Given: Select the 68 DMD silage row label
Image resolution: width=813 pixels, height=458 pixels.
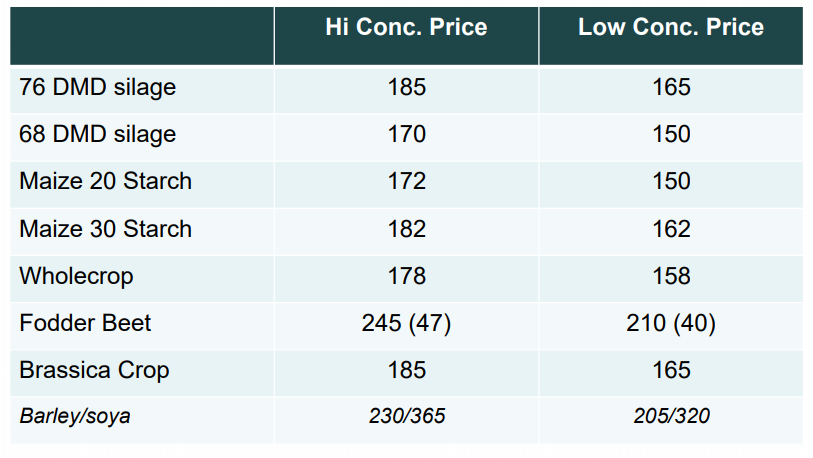Looking at the screenshot, I should tap(97, 134).
